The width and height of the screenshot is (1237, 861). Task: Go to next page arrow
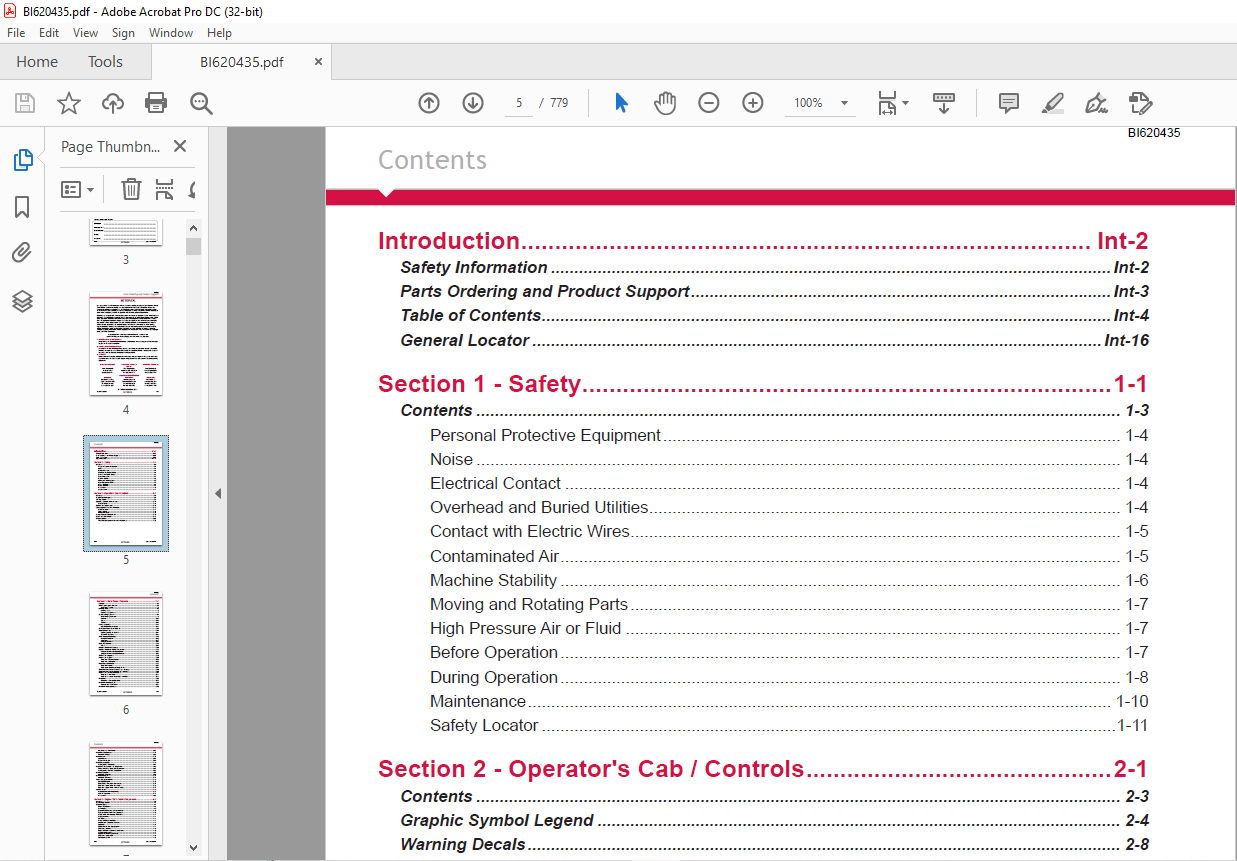(473, 103)
